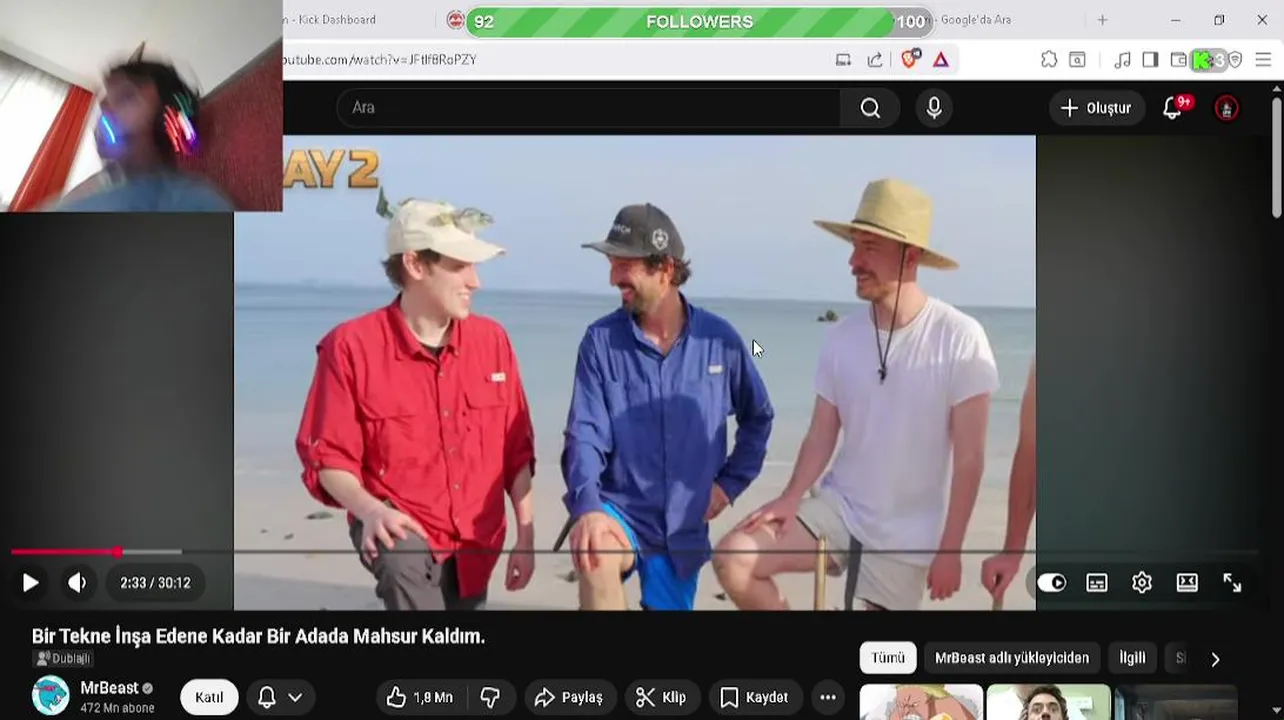Share the video via the Paylaş button

(569, 697)
